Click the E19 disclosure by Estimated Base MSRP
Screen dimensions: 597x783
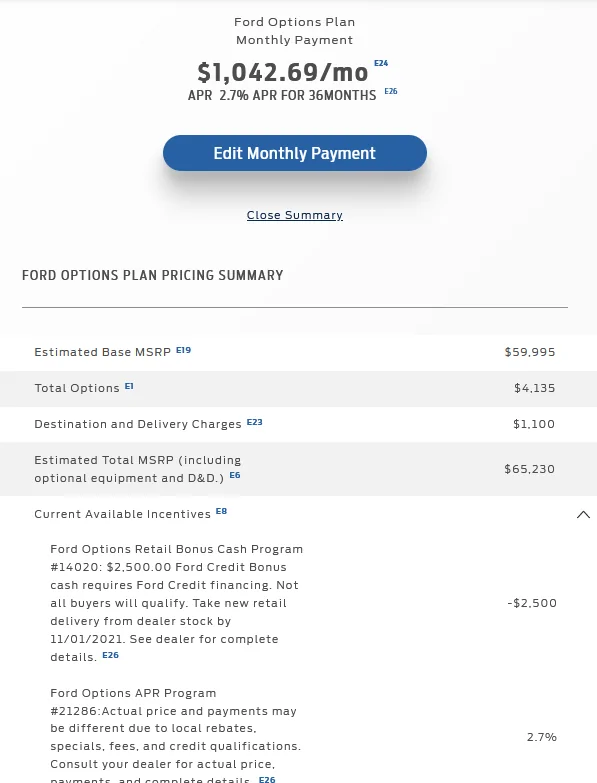[x=183, y=350]
